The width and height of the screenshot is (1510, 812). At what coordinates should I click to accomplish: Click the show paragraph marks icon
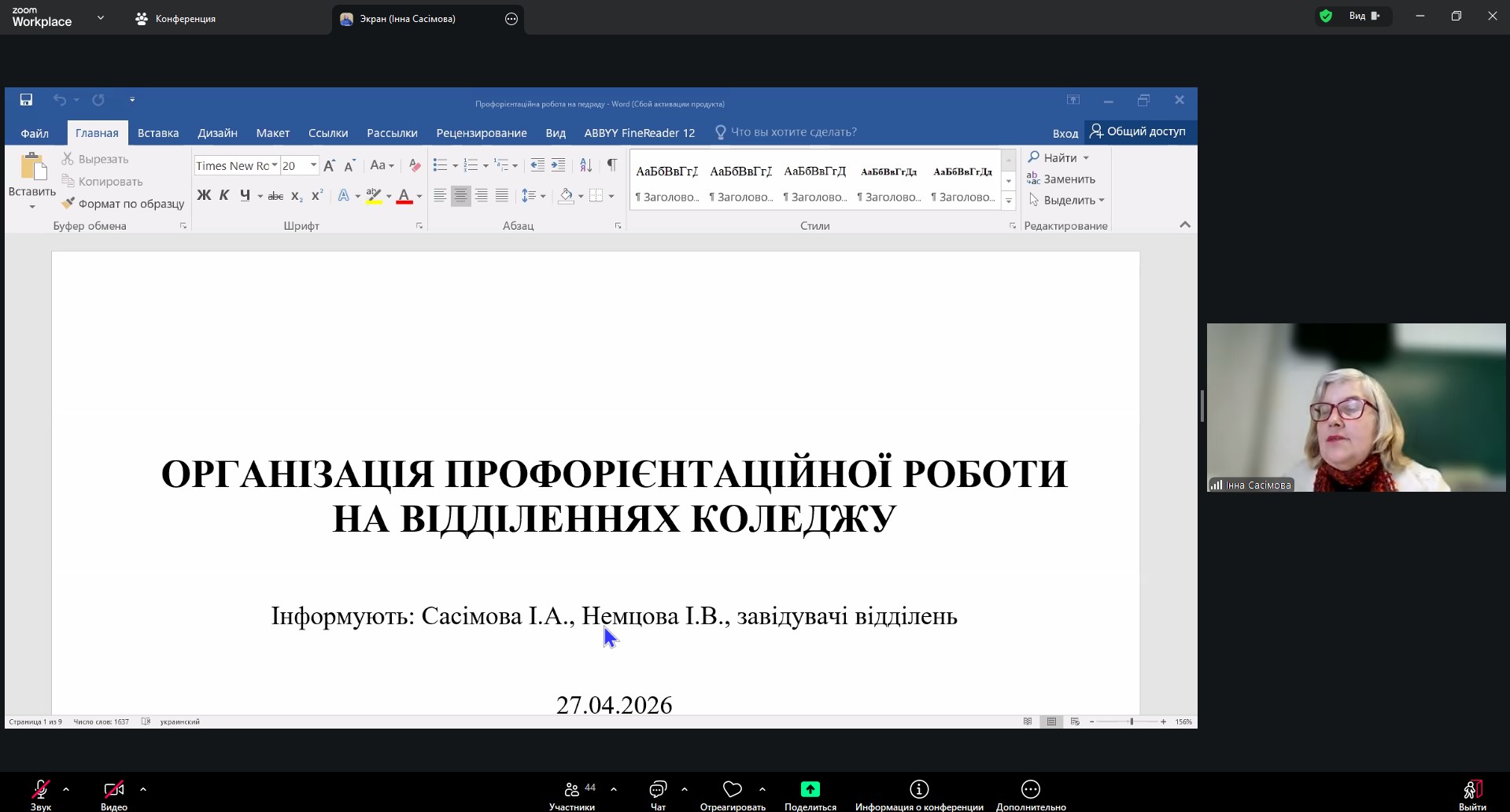[x=611, y=165]
